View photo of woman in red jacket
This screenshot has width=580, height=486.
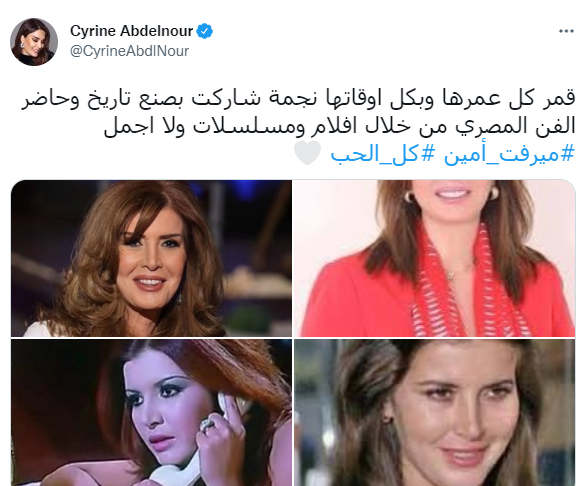pyautogui.click(x=435, y=258)
